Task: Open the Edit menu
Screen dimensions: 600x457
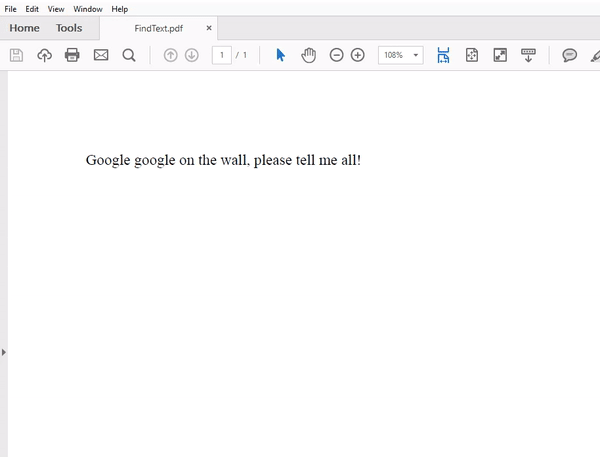Action: [32, 9]
